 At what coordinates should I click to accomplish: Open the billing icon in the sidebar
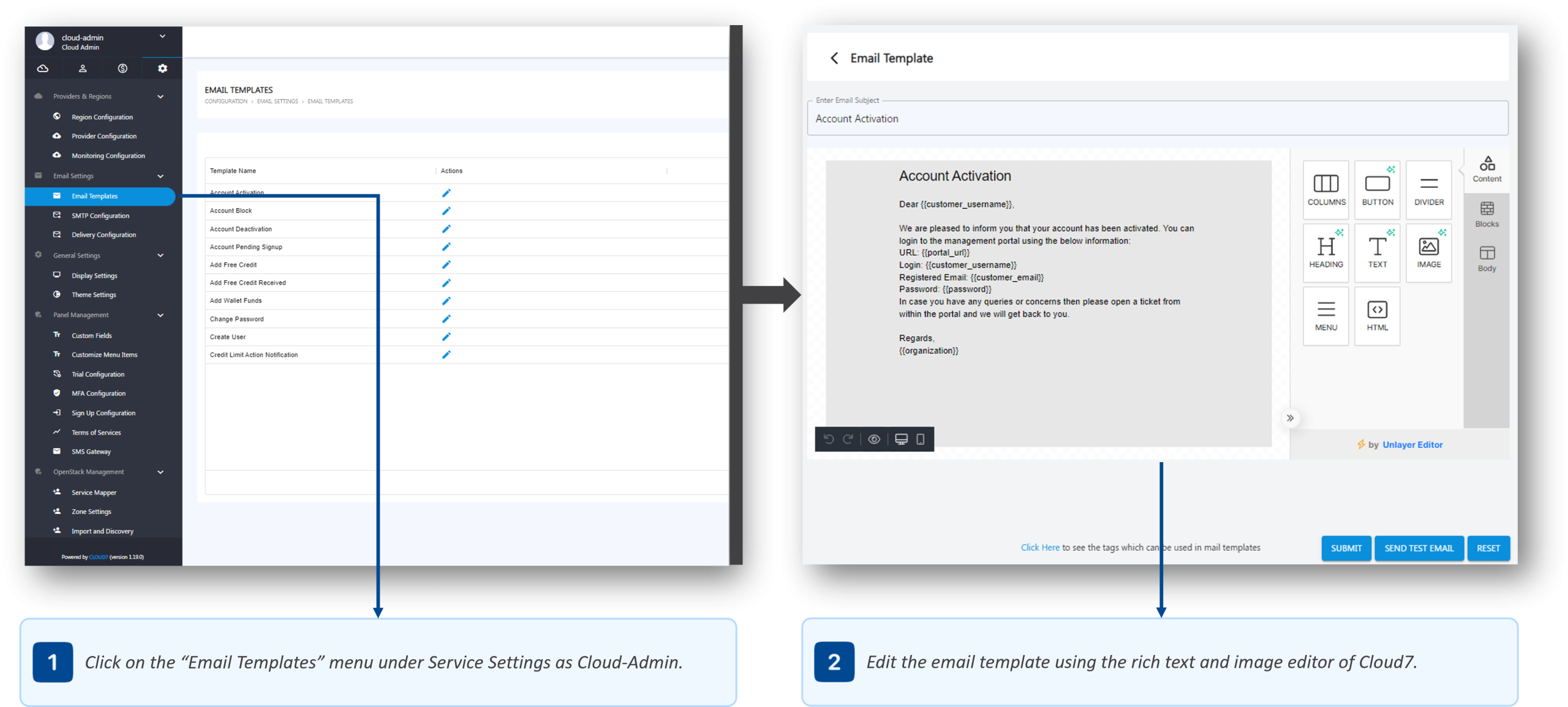[122, 69]
